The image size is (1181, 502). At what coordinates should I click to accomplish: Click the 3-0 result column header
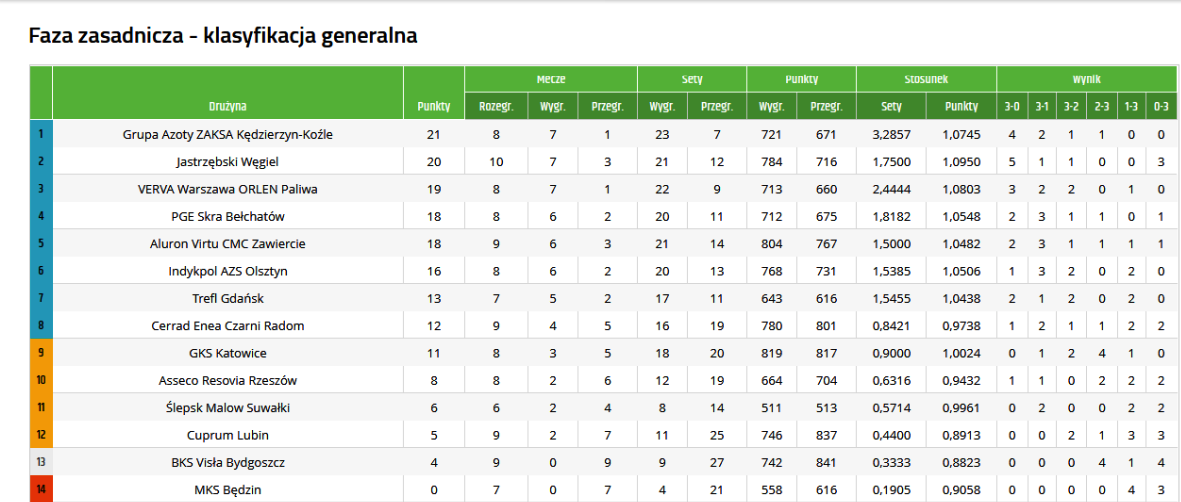pos(1011,106)
